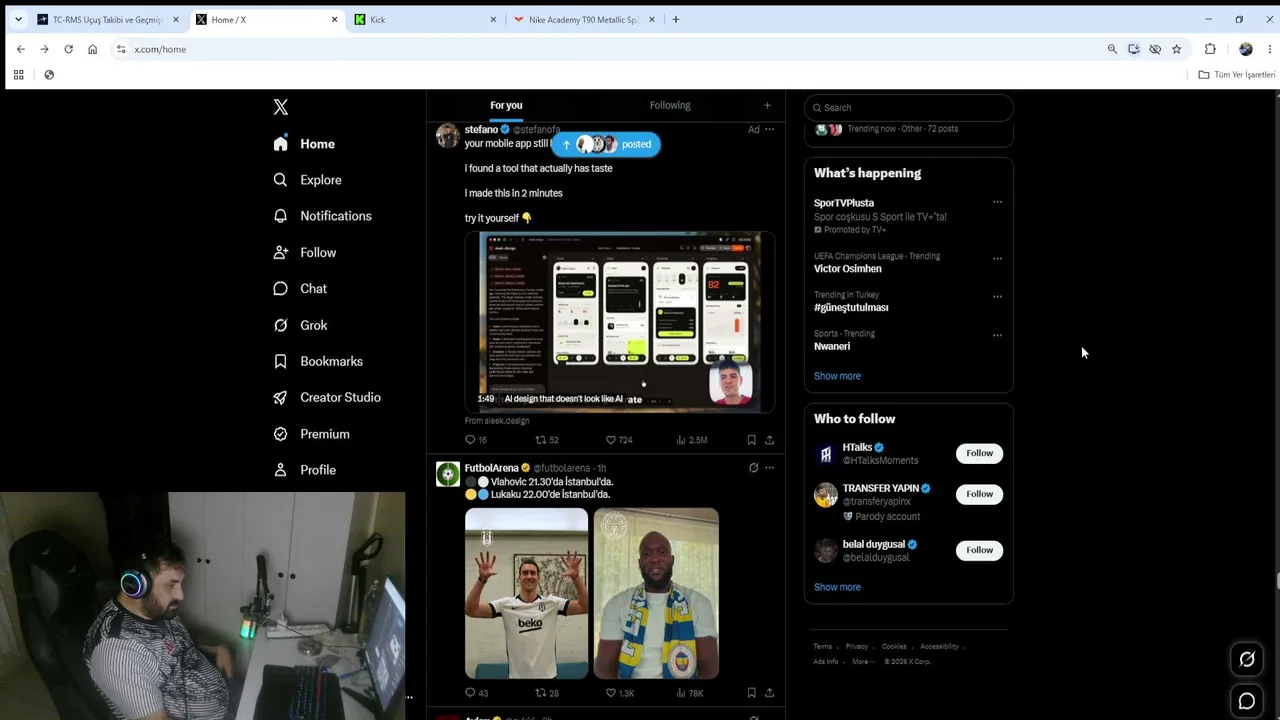Reload the page
The width and height of the screenshot is (1280, 720).
[68, 49]
